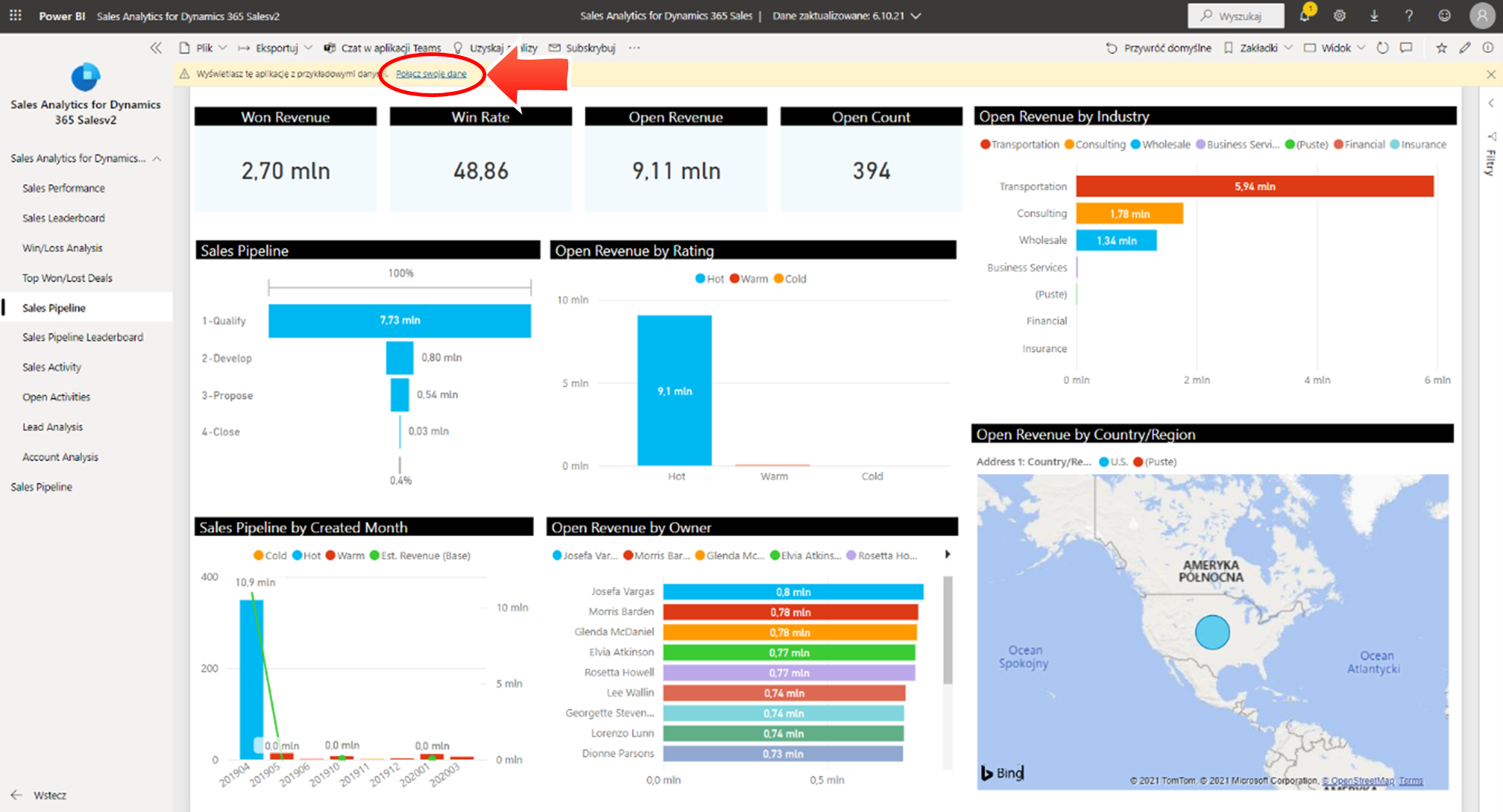Open the user account avatar
This screenshot has width=1503, height=812.
click(x=1481, y=15)
